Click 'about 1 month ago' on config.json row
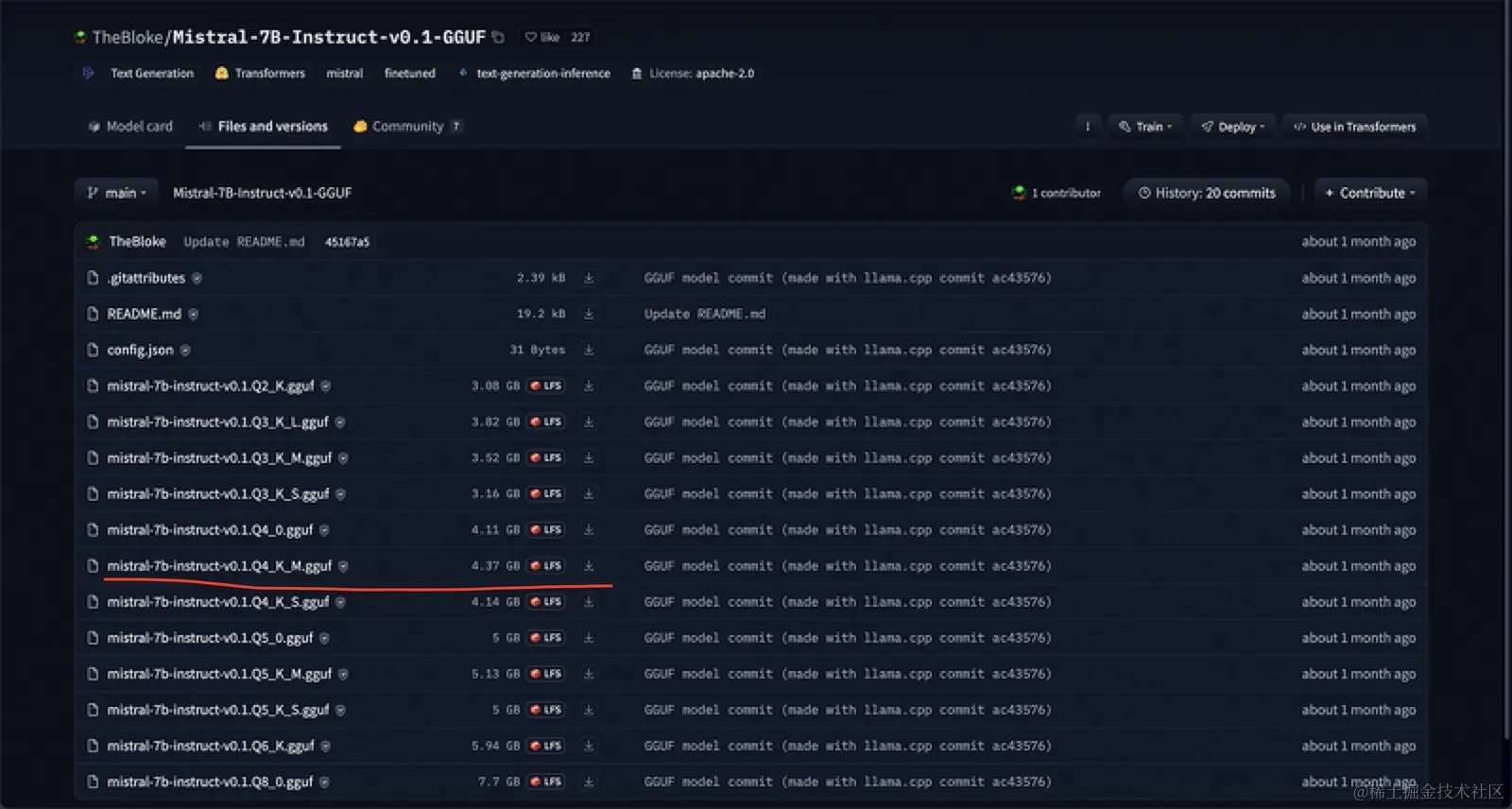Screen dimensions: 1512x809 1358,350
